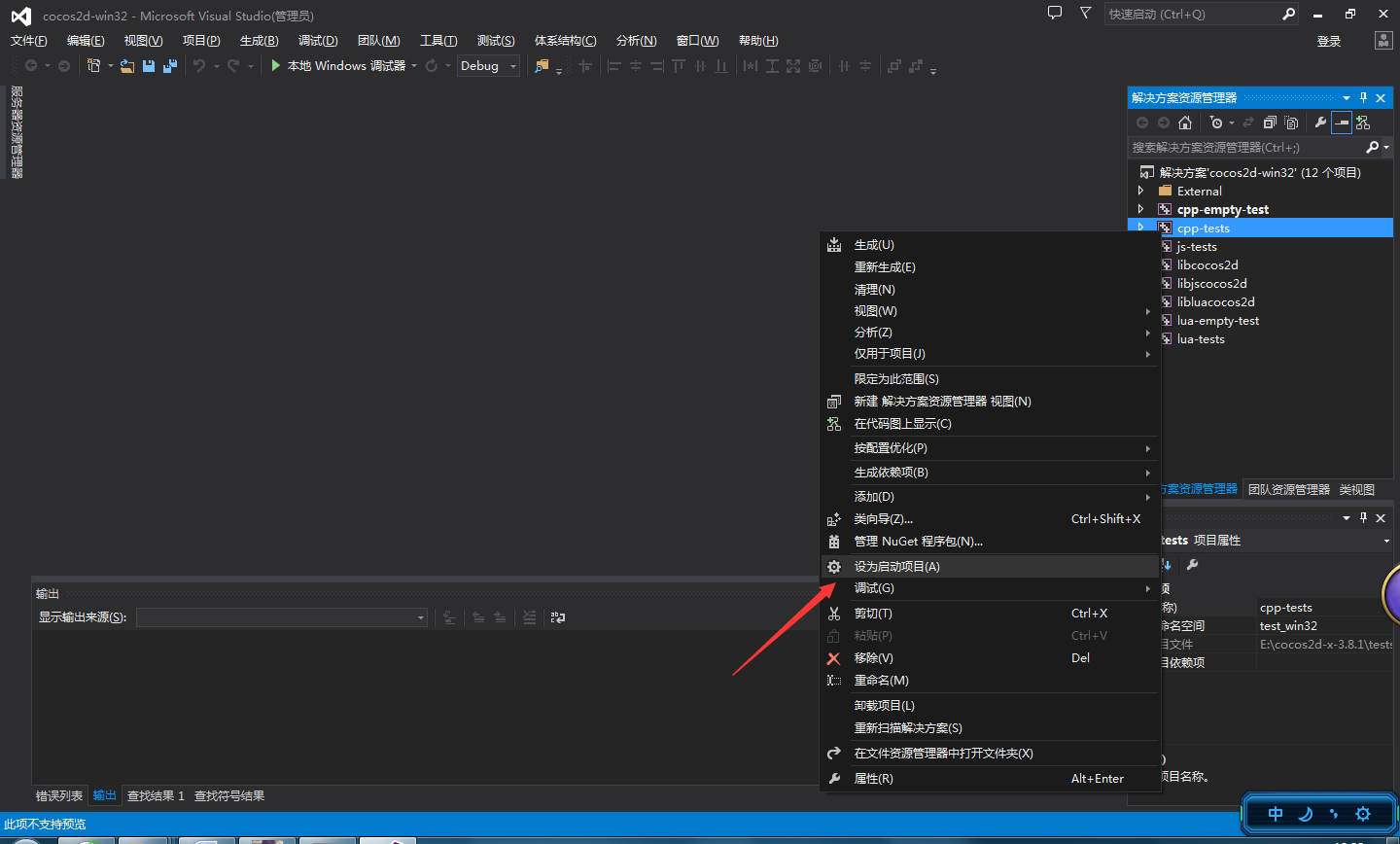The width and height of the screenshot is (1400, 844).
Task: Expand the cpp-empty-test project node
Action: click(x=1141, y=210)
